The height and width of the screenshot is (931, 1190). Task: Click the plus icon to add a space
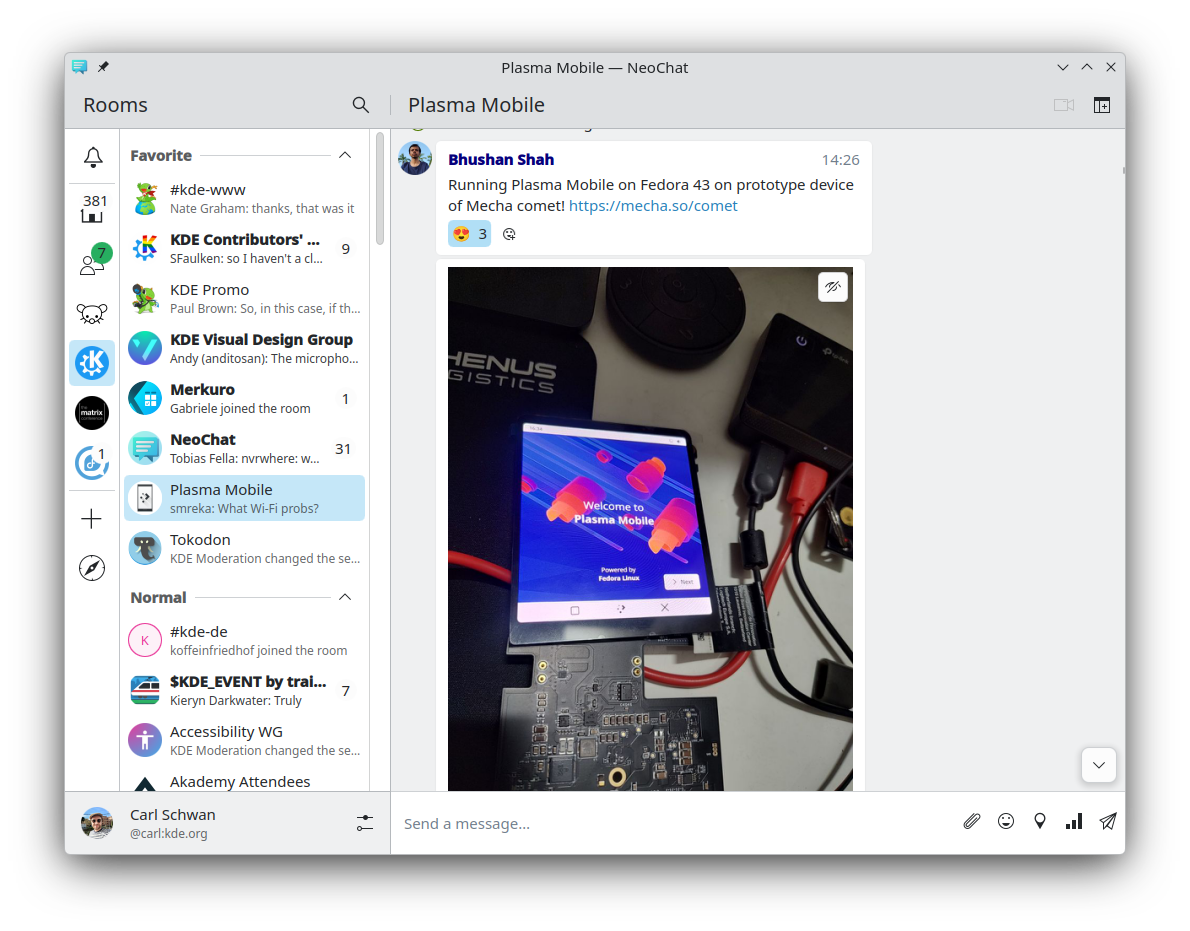(x=91, y=518)
